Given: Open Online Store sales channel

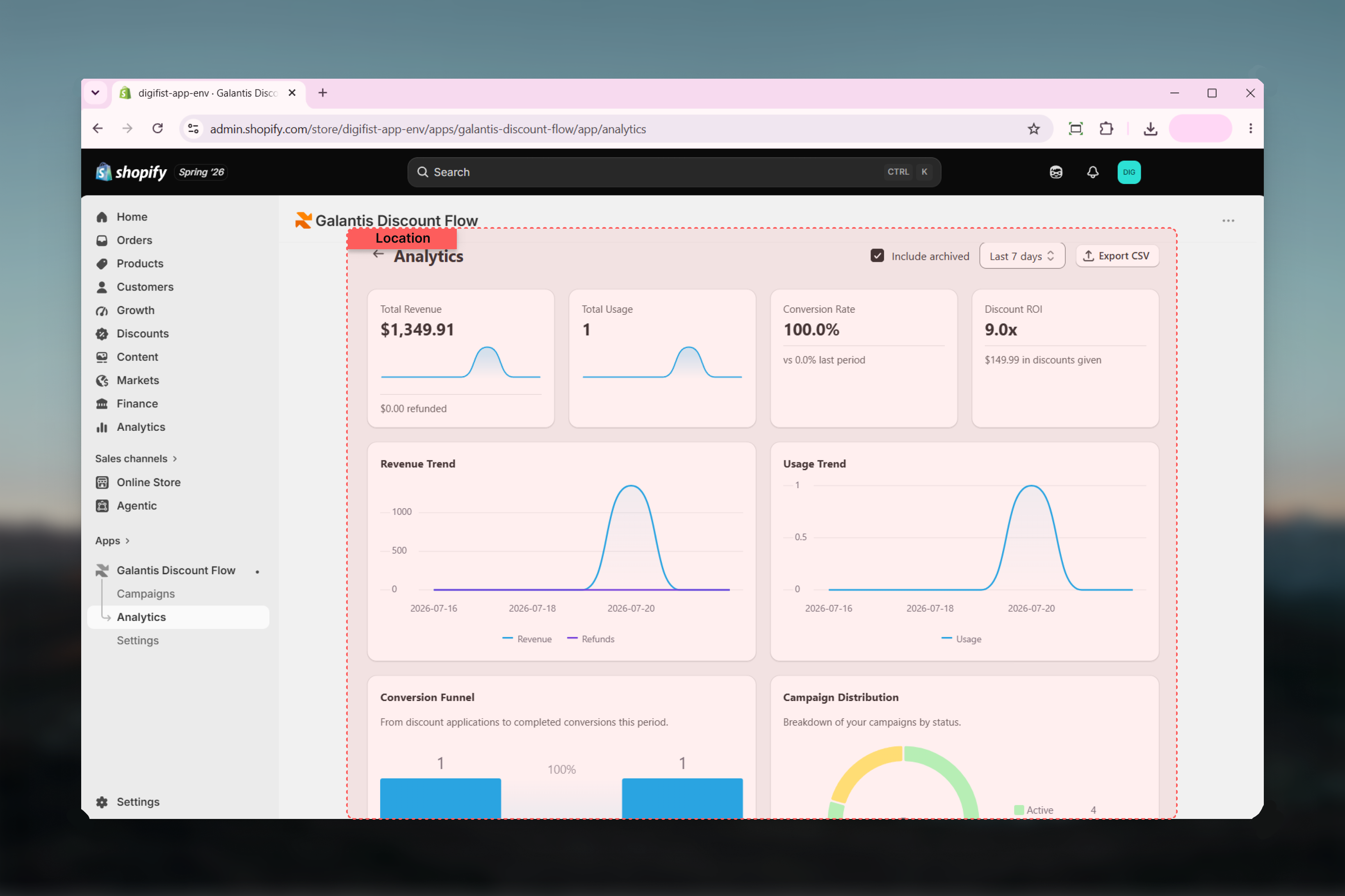Looking at the screenshot, I should pos(148,483).
